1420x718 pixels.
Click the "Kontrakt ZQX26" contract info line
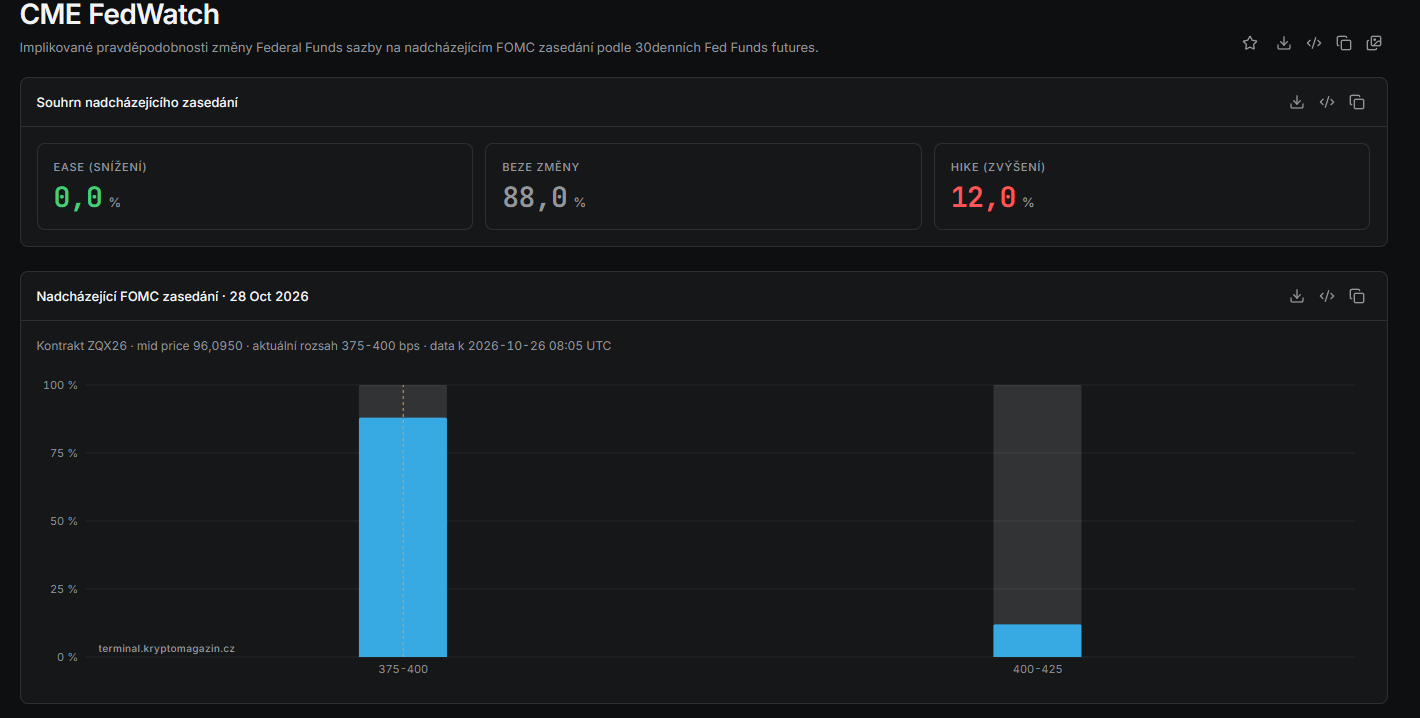pos(324,346)
